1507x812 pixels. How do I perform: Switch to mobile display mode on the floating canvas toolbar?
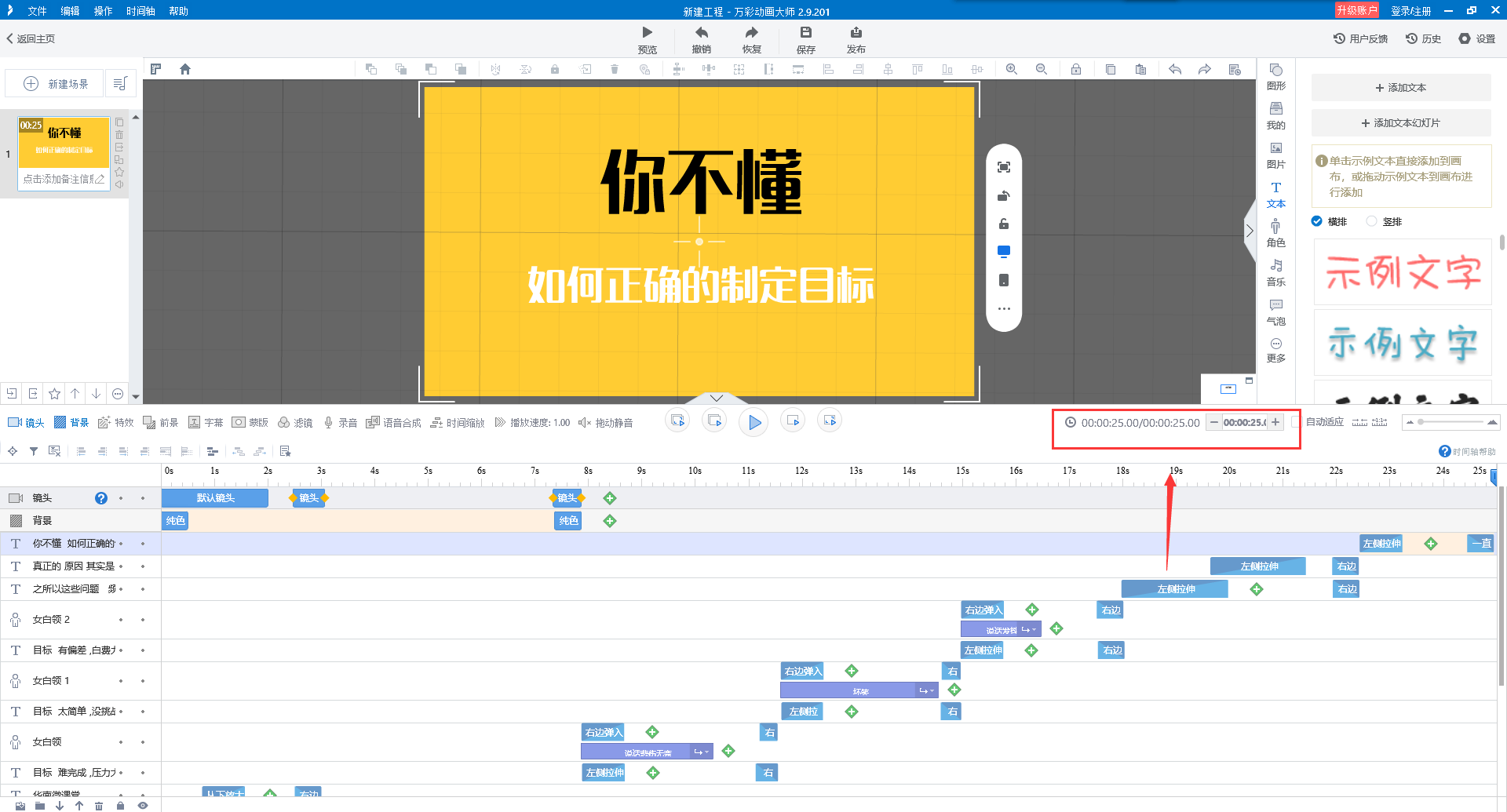click(1004, 280)
